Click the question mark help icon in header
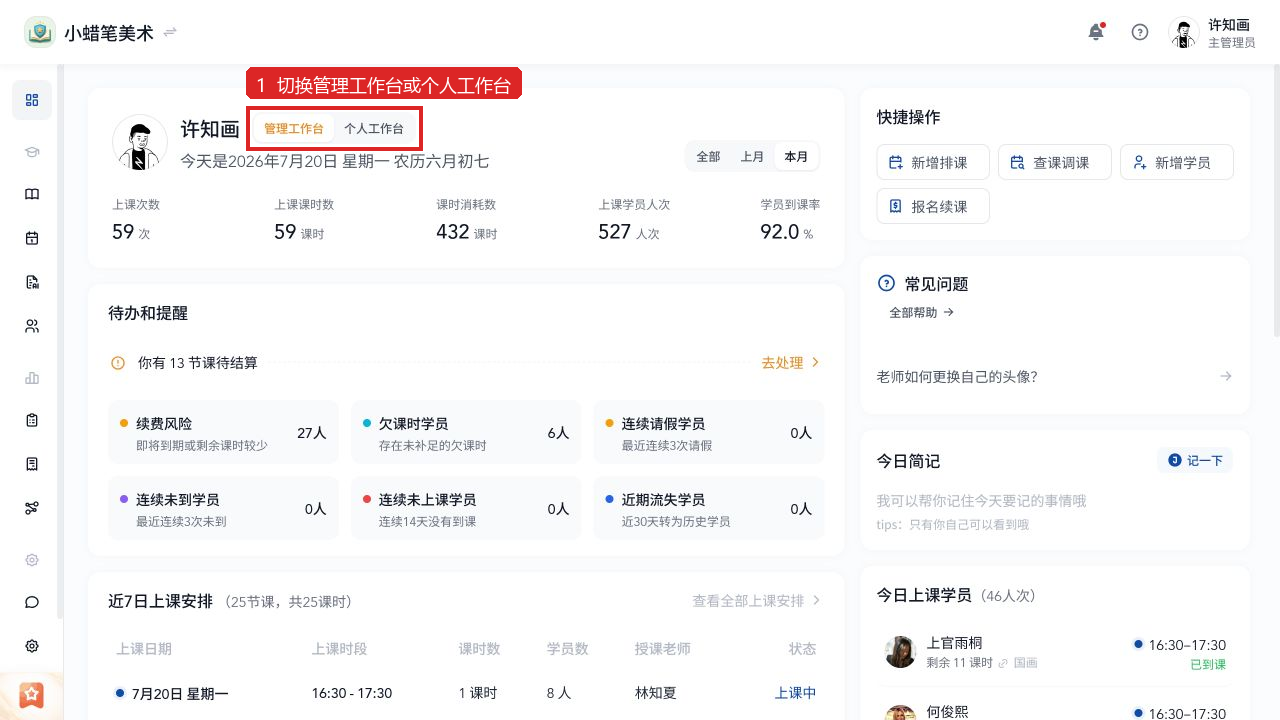Image resolution: width=1280 pixels, height=720 pixels. (x=1140, y=32)
